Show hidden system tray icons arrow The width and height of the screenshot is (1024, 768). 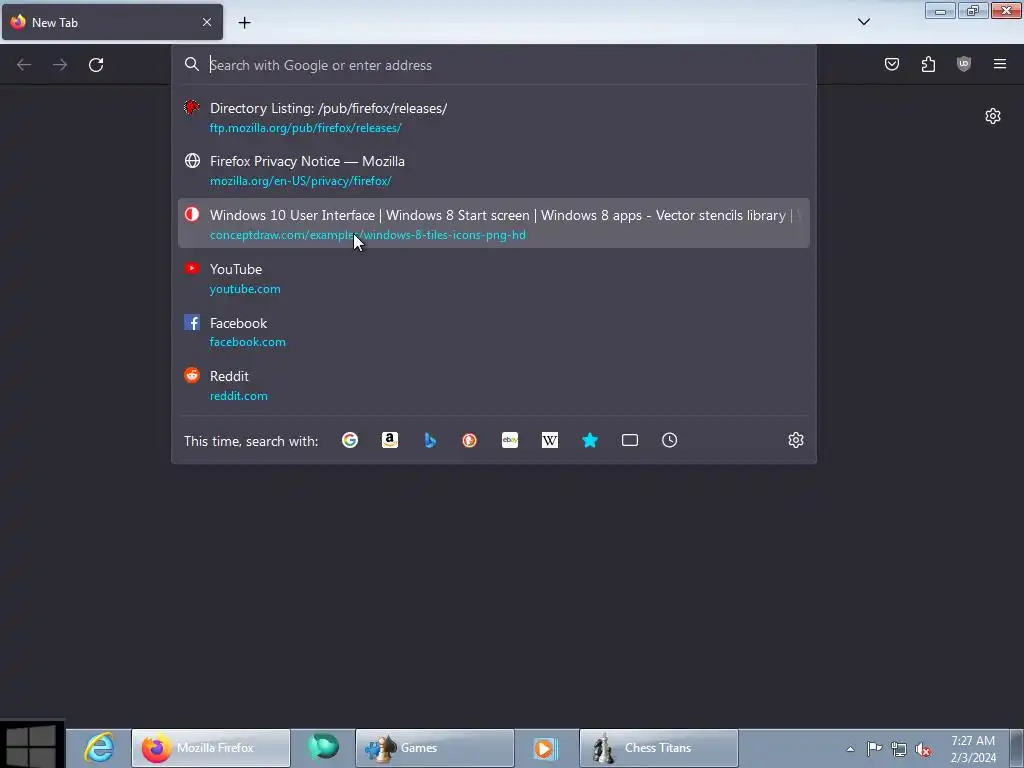tap(850, 749)
